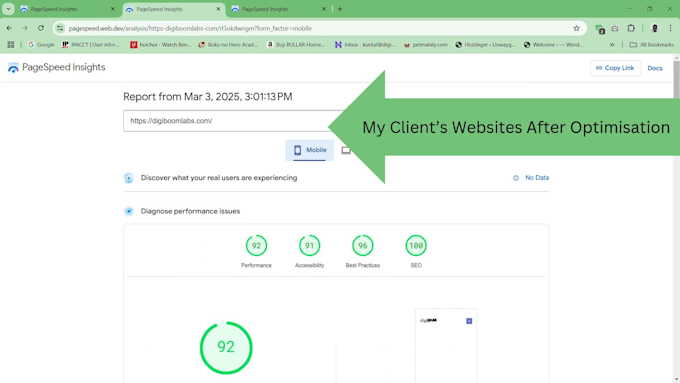Go forward to next page
The height and width of the screenshot is (383, 680).
[25, 28]
